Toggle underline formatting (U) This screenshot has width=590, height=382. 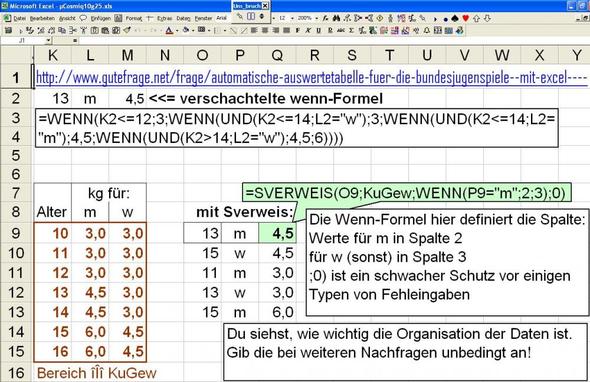[x=319, y=30]
